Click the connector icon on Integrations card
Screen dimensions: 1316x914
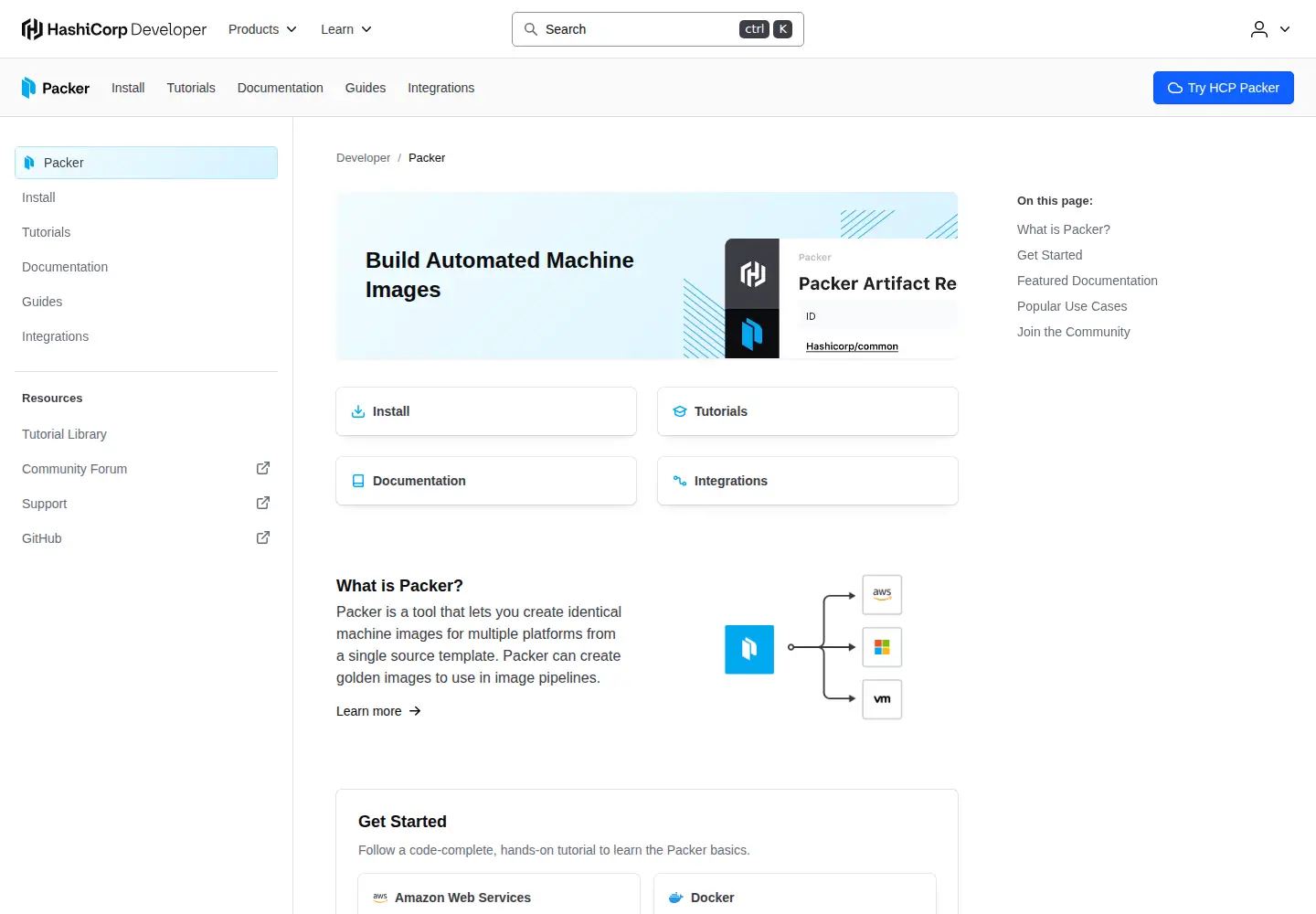tap(680, 481)
